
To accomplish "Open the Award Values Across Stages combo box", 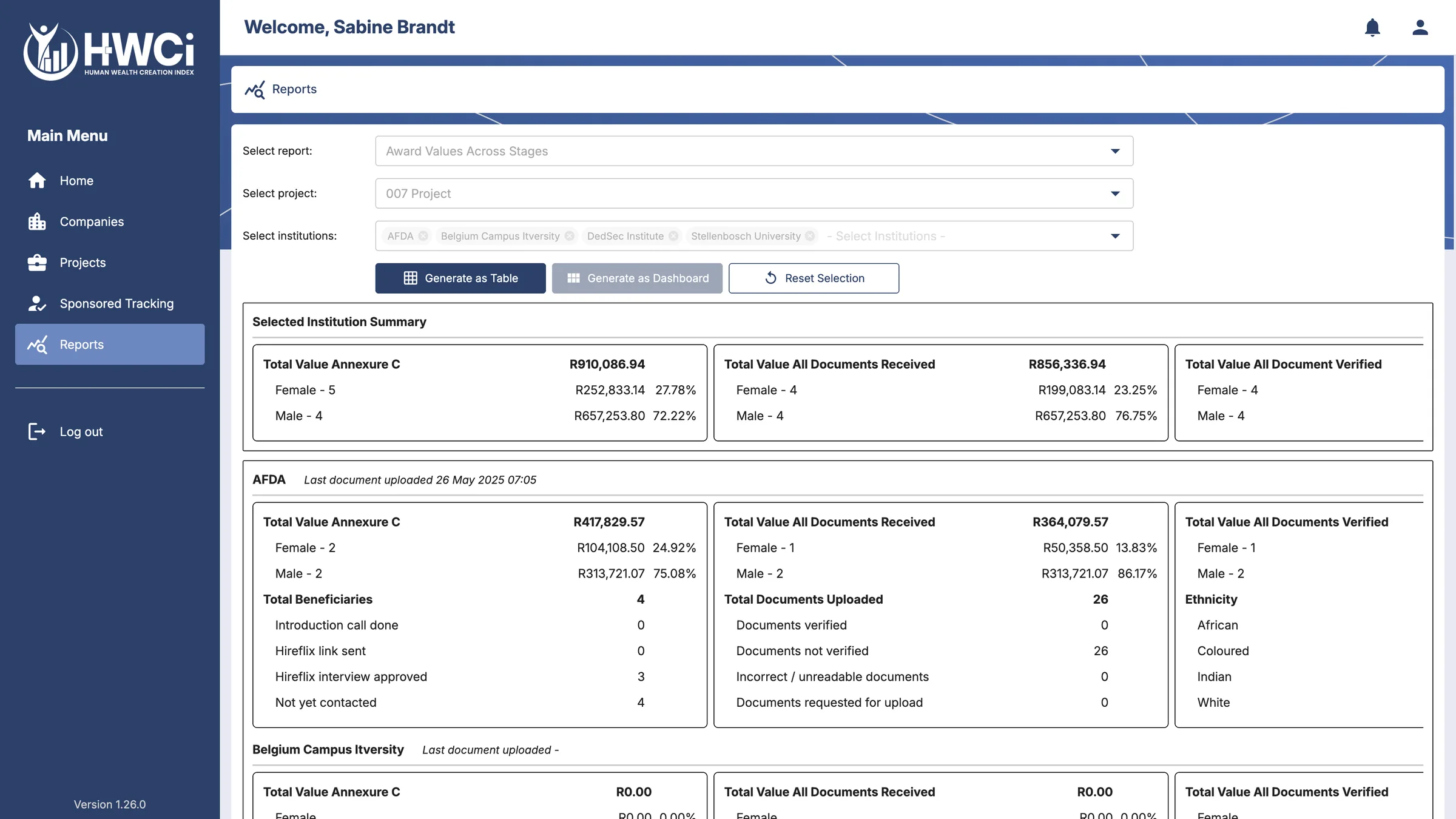I will 754,151.
